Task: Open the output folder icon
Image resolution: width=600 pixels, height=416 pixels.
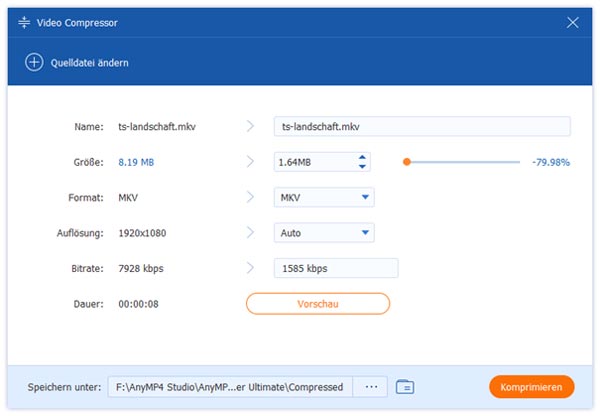Action: (x=405, y=387)
